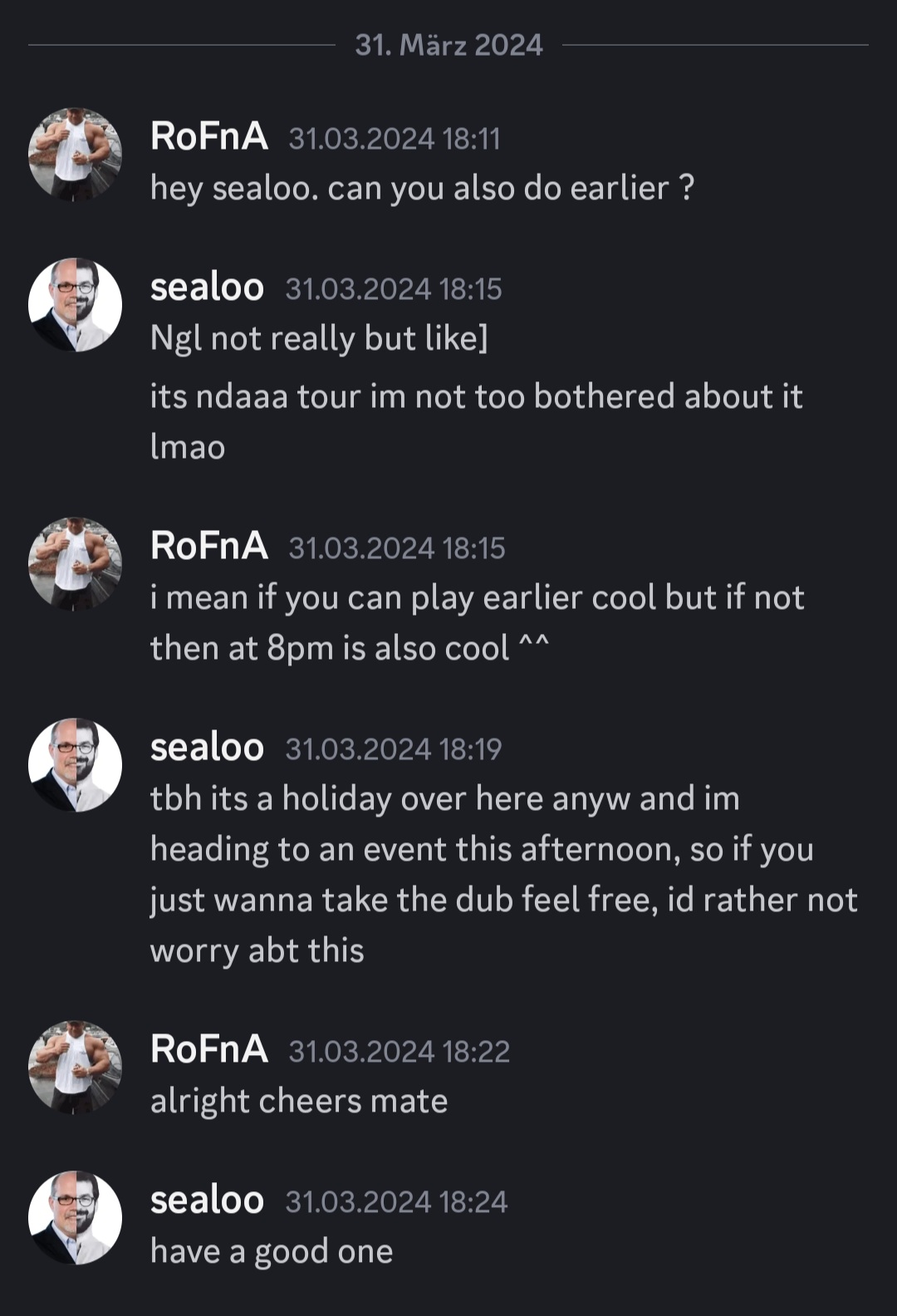Screen dimensions: 897x1316
Task: Click the sealoo username dated 18:19
Action: click(x=207, y=748)
